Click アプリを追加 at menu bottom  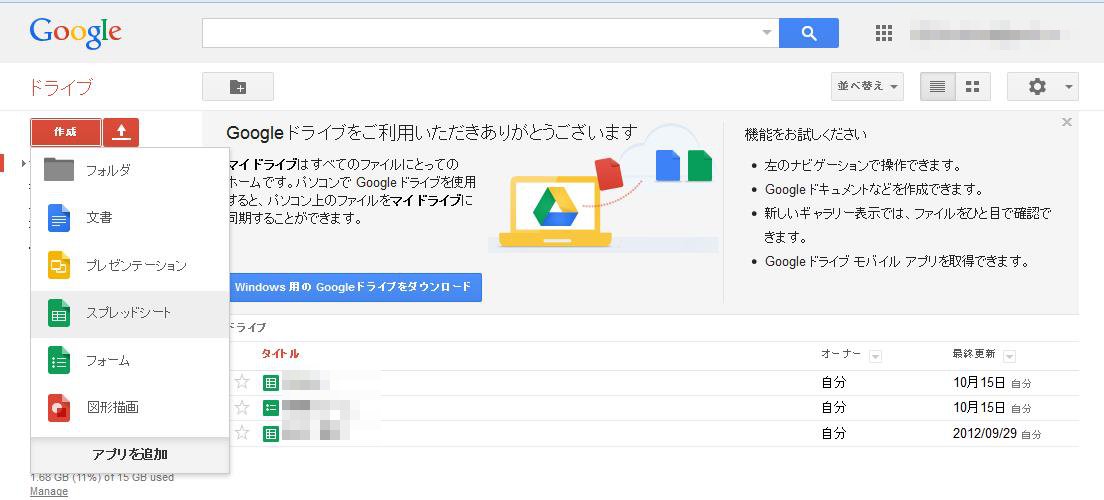point(130,454)
